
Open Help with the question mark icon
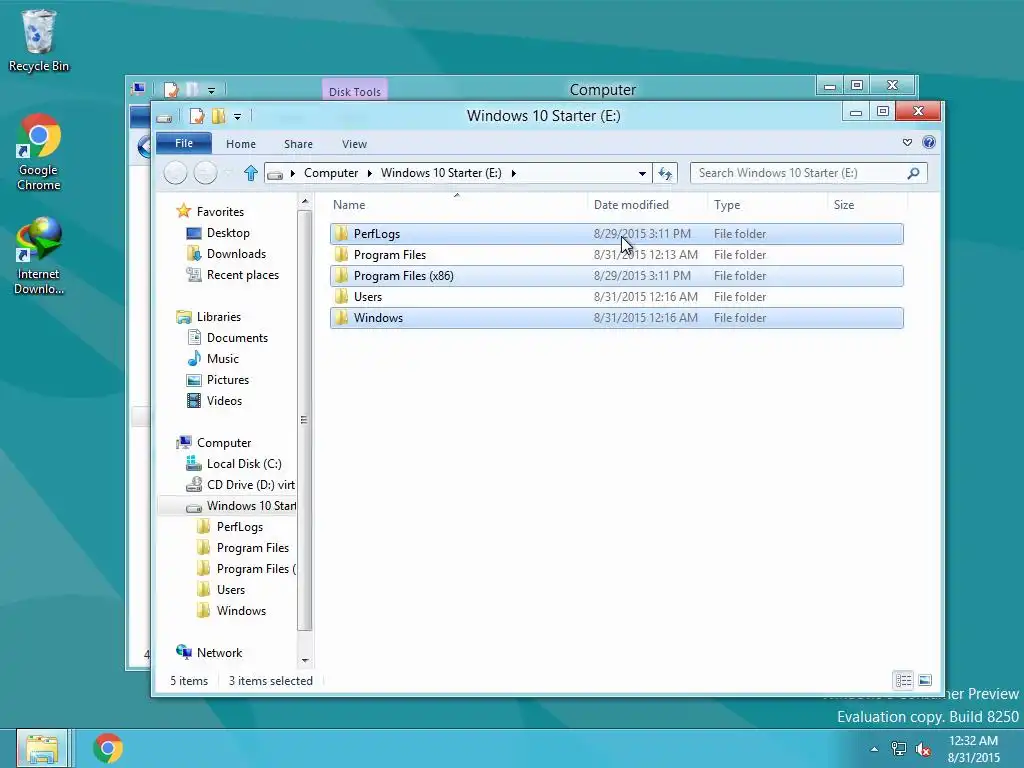tap(929, 142)
